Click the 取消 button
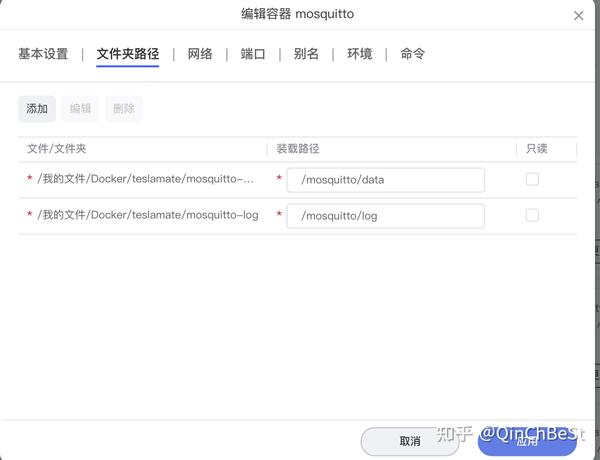 (x=410, y=441)
